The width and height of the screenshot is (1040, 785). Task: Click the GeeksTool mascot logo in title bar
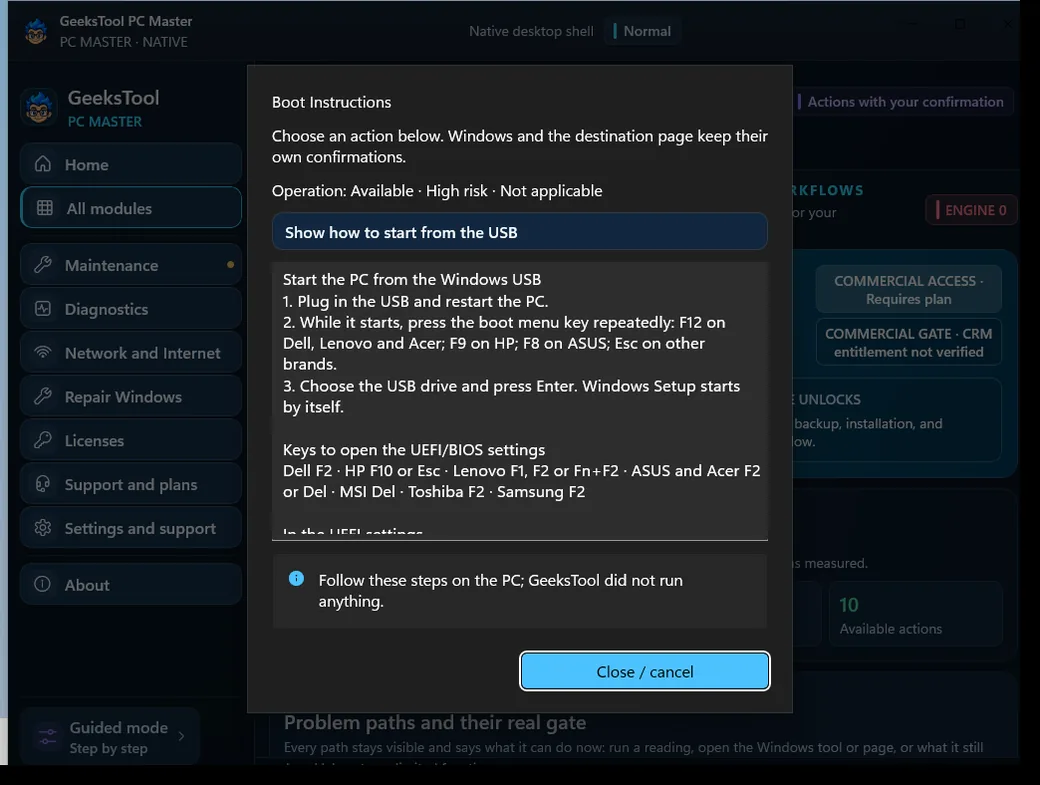pyautogui.click(x=36, y=31)
